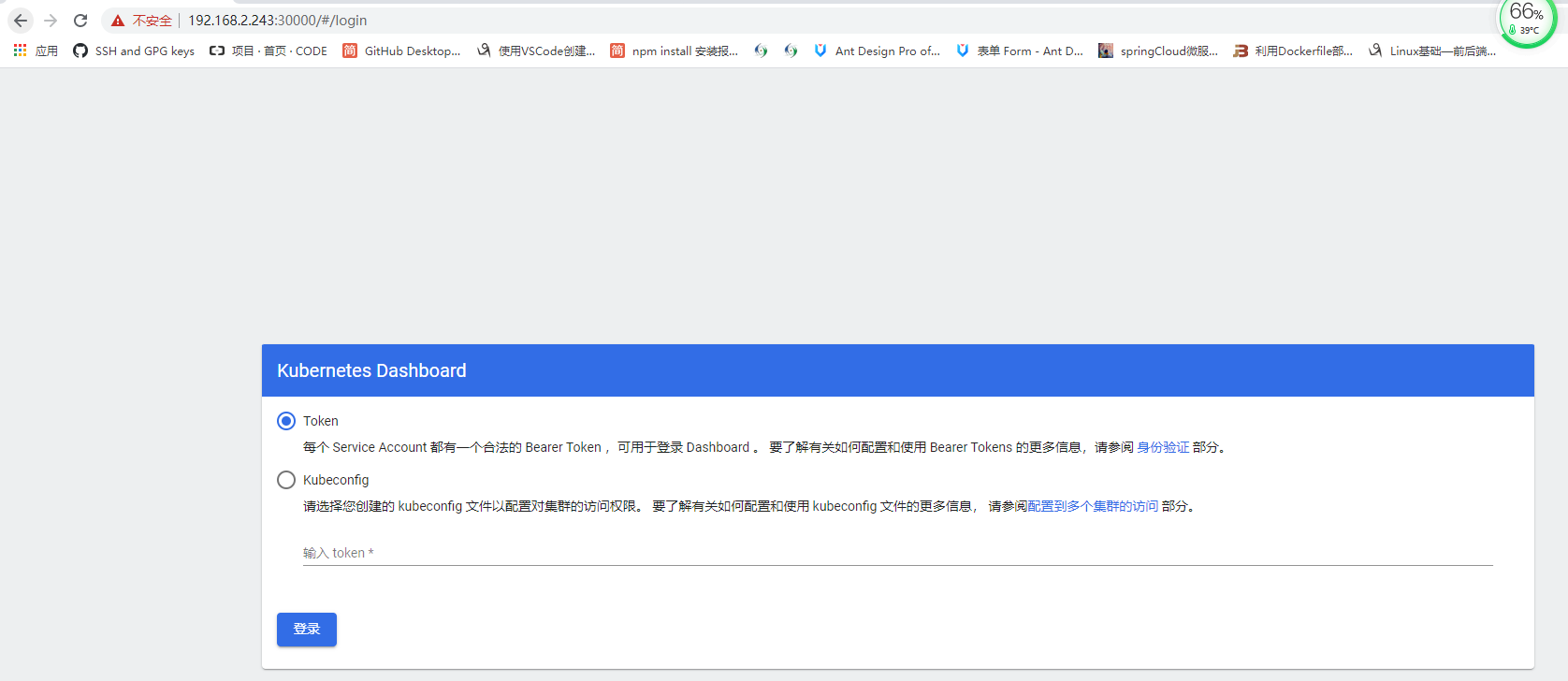Click the Kubernetes Dashboard header title
1568x681 pixels.
tap(371, 370)
